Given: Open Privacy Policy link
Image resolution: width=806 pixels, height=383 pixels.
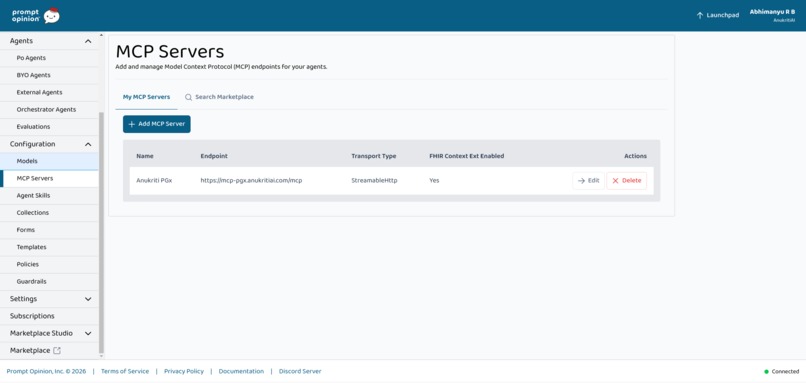Looking at the screenshot, I should click(184, 371).
